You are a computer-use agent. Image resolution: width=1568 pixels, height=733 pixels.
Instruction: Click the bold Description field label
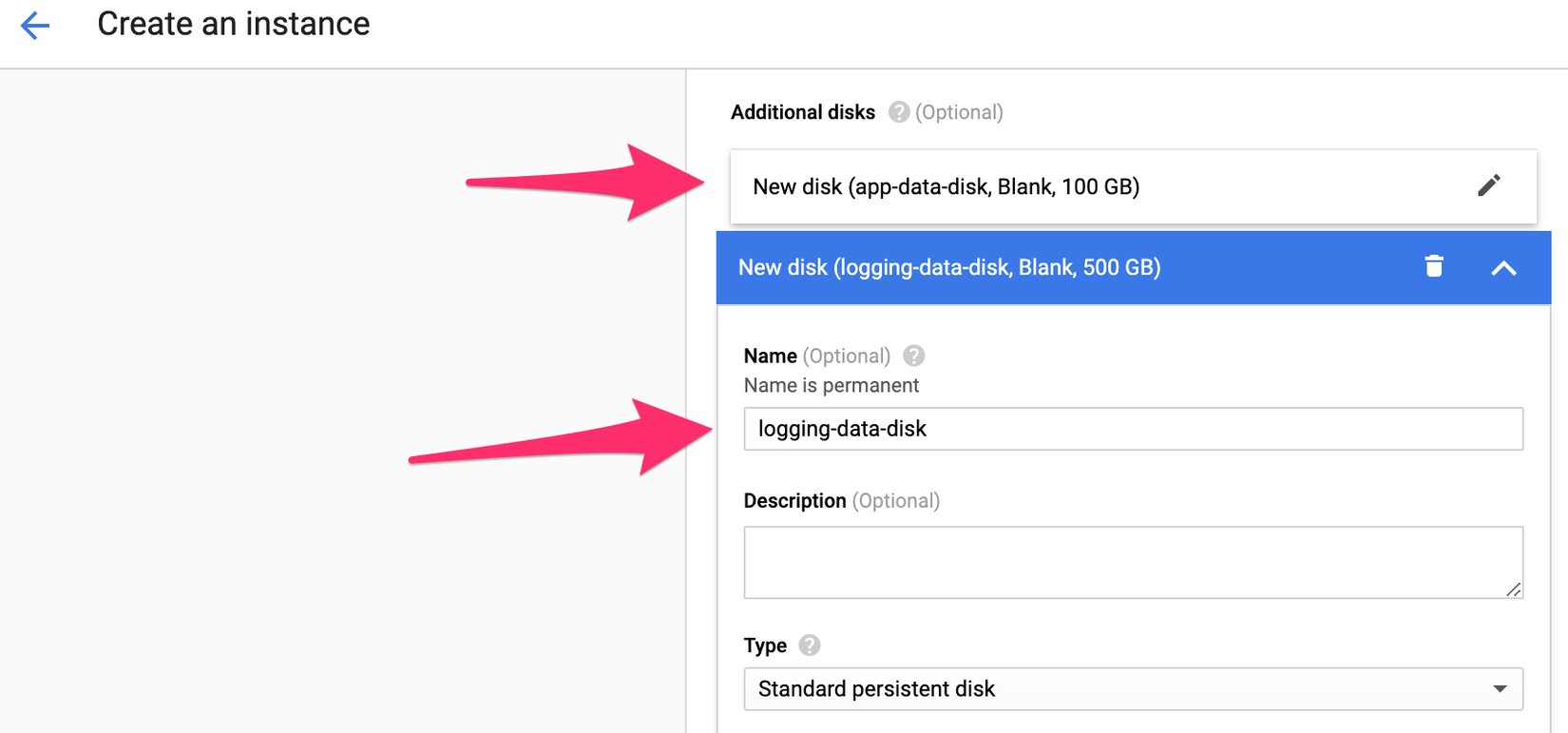point(794,501)
